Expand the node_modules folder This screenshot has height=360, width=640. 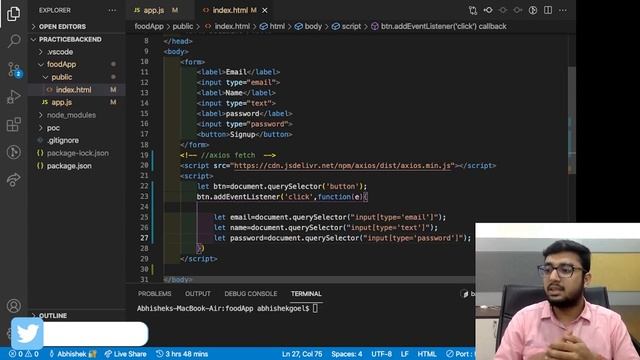(71, 115)
